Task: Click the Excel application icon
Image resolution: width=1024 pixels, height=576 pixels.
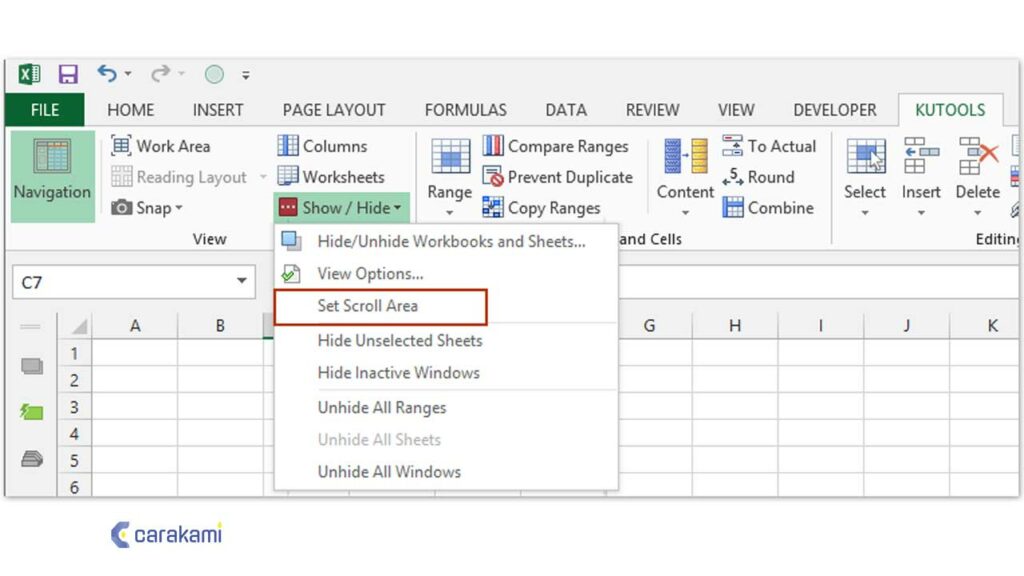Action: click(29, 74)
